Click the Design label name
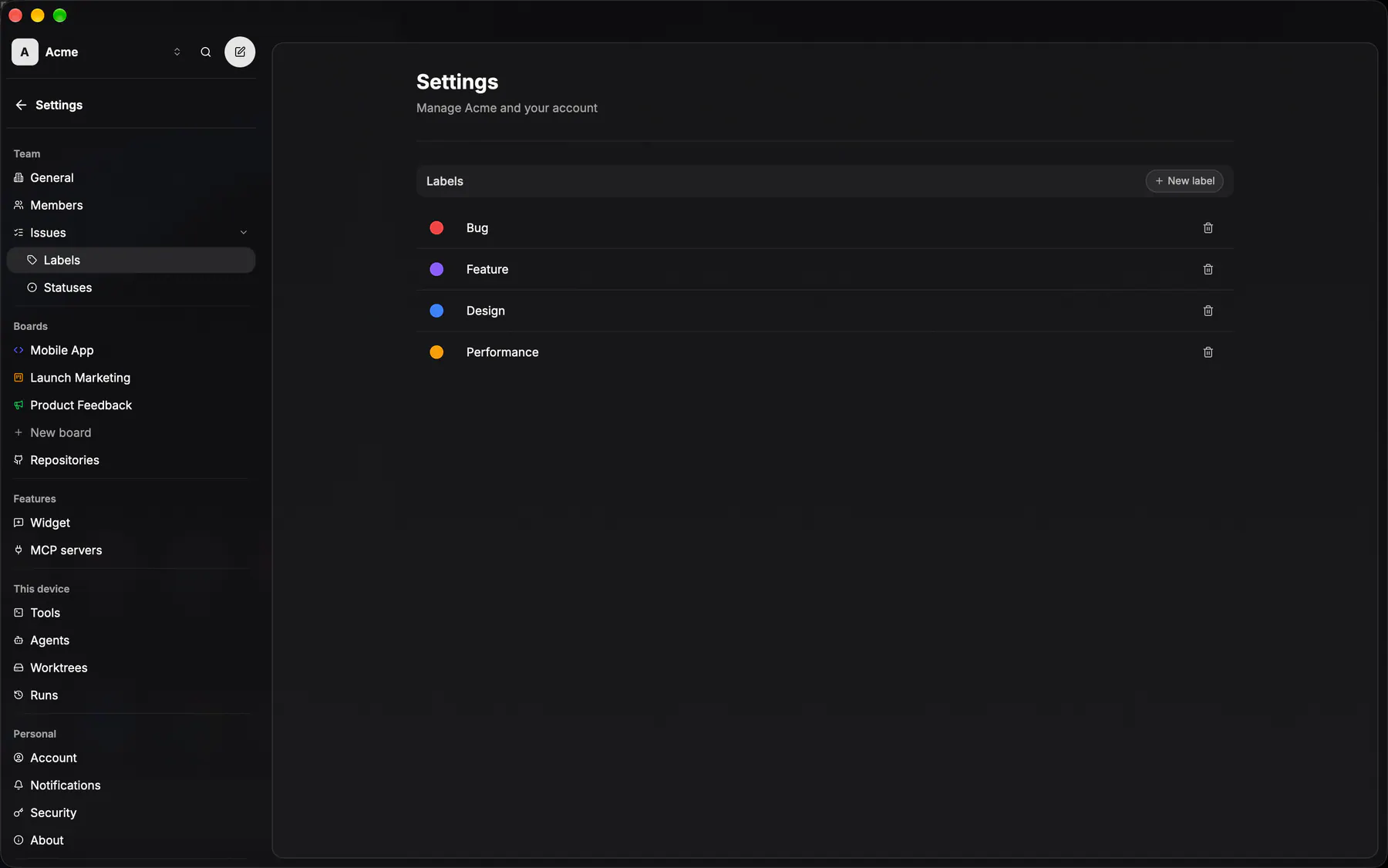 pos(486,311)
